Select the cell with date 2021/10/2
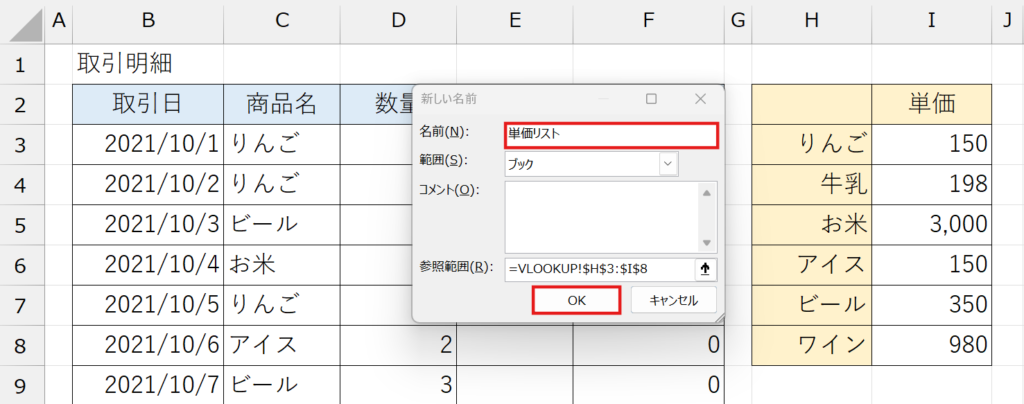Screen dimensions: 1024x404 (148, 185)
